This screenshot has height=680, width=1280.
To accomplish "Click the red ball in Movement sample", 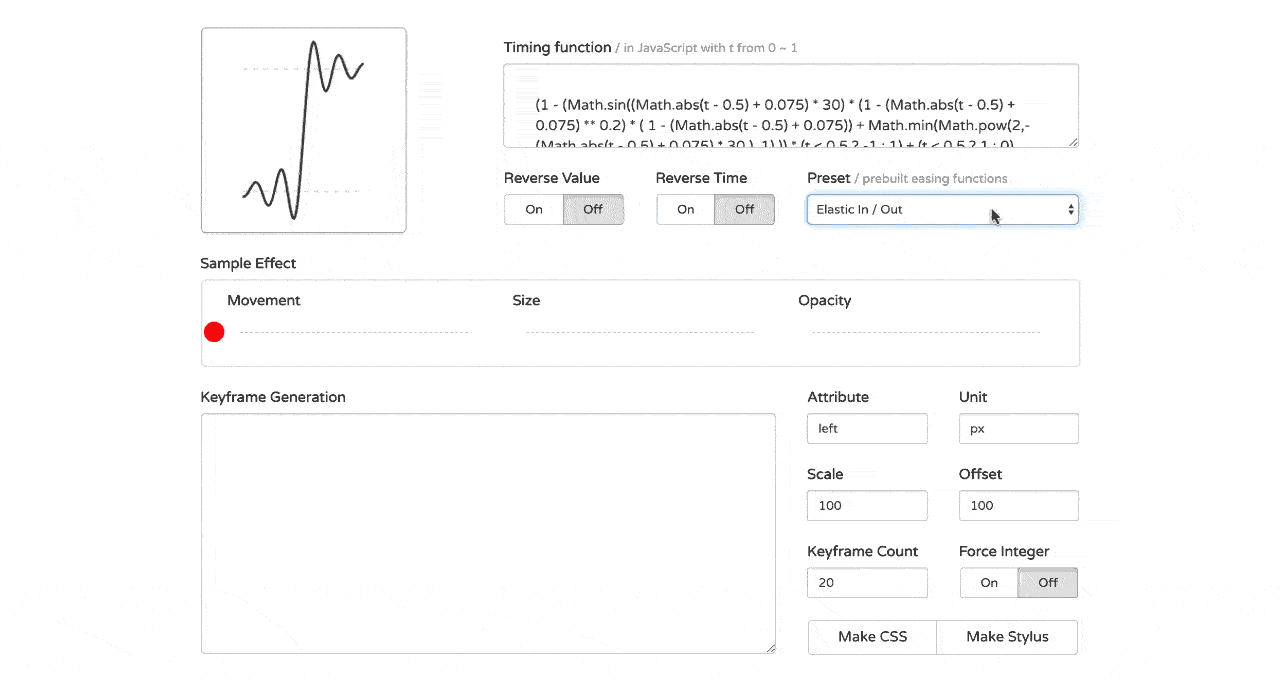I will point(214,332).
